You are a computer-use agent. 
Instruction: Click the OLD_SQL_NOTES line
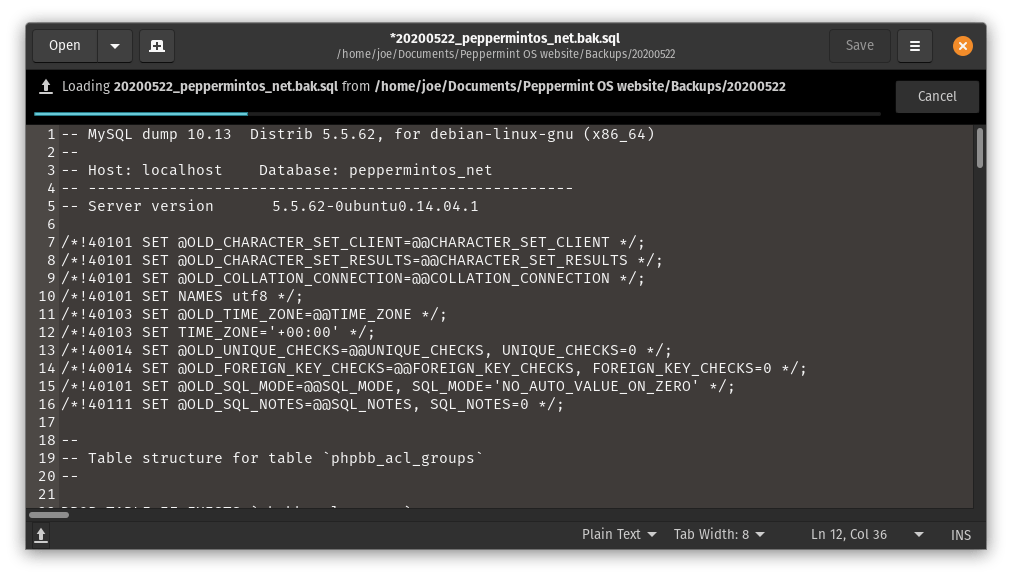coord(312,404)
